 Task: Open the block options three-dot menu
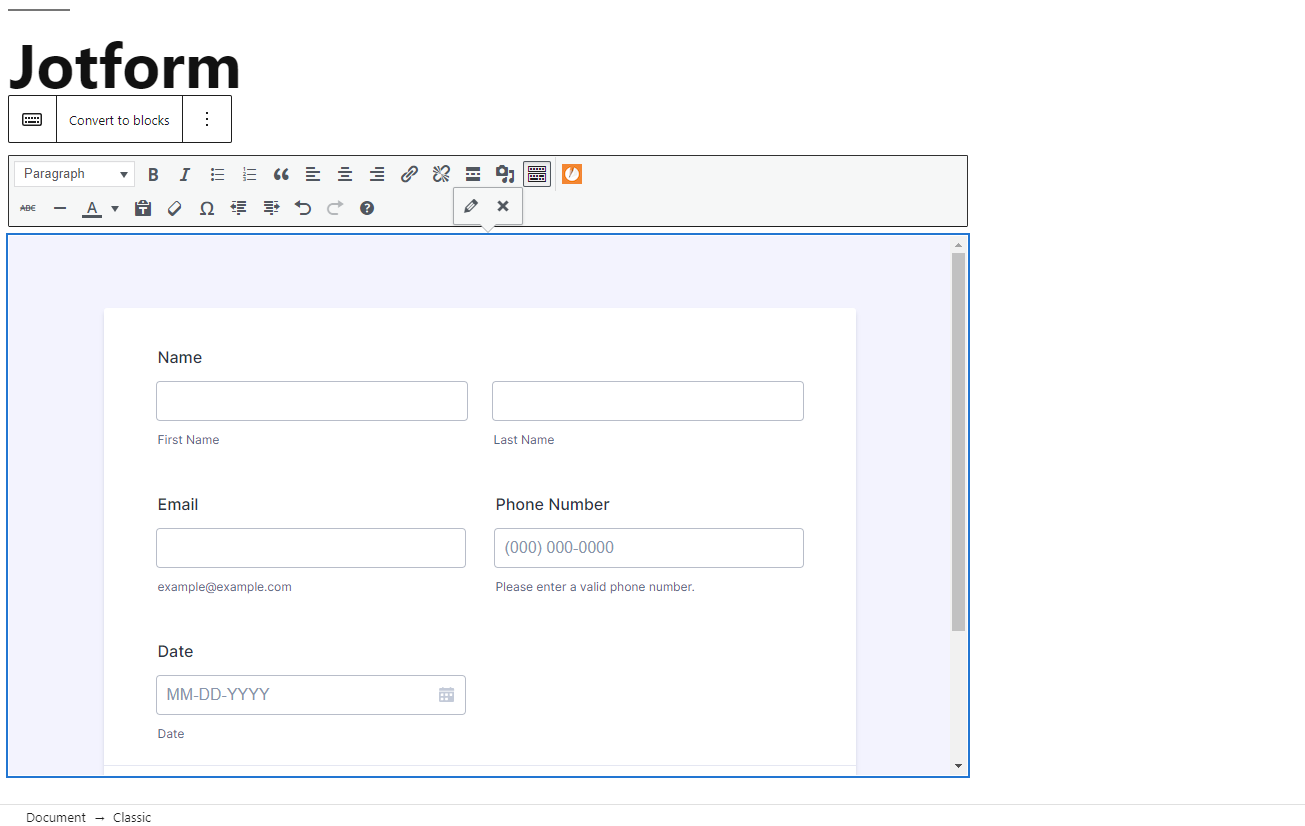pos(207,119)
